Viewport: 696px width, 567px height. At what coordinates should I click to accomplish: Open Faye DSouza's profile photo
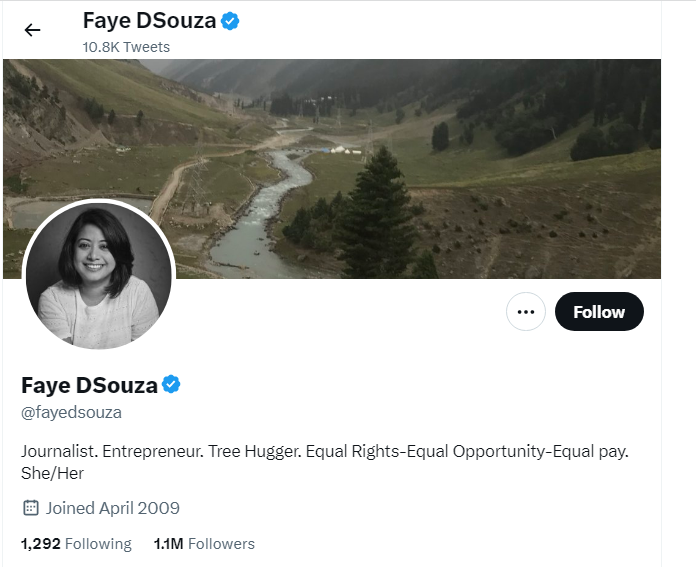tap(98, 277)
